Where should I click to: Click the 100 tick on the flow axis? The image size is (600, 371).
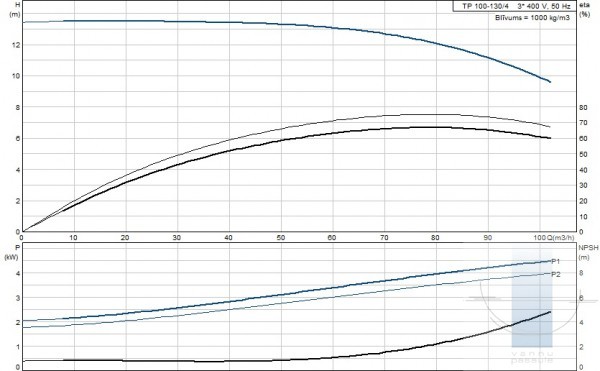(540, 238)
